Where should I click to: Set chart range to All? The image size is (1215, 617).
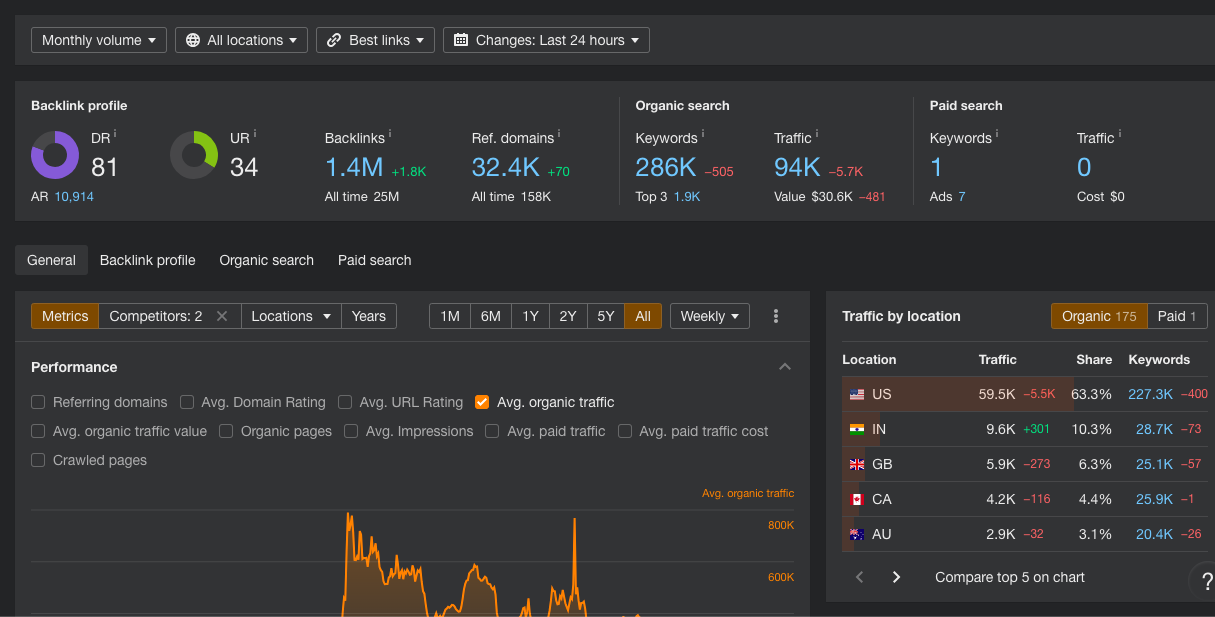pos(643,316)
